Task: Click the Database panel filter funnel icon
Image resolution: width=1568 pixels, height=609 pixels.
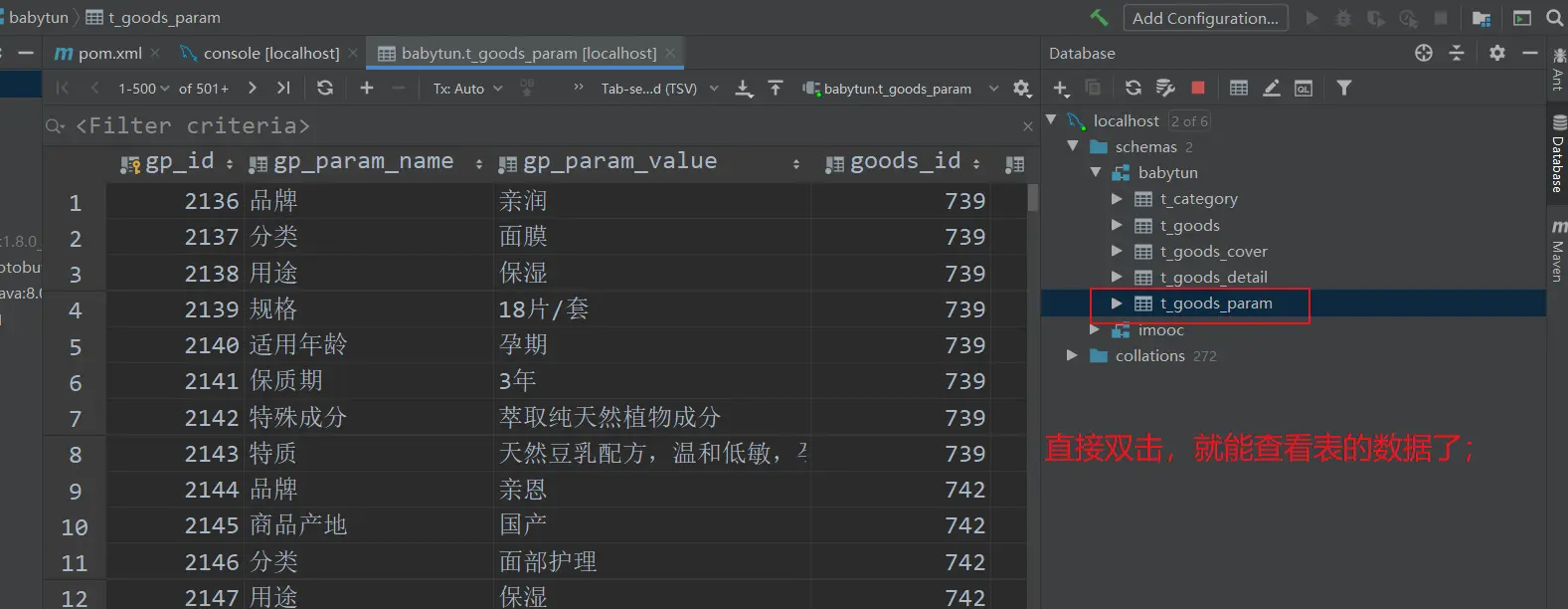Action: (x=1343, y=89)
